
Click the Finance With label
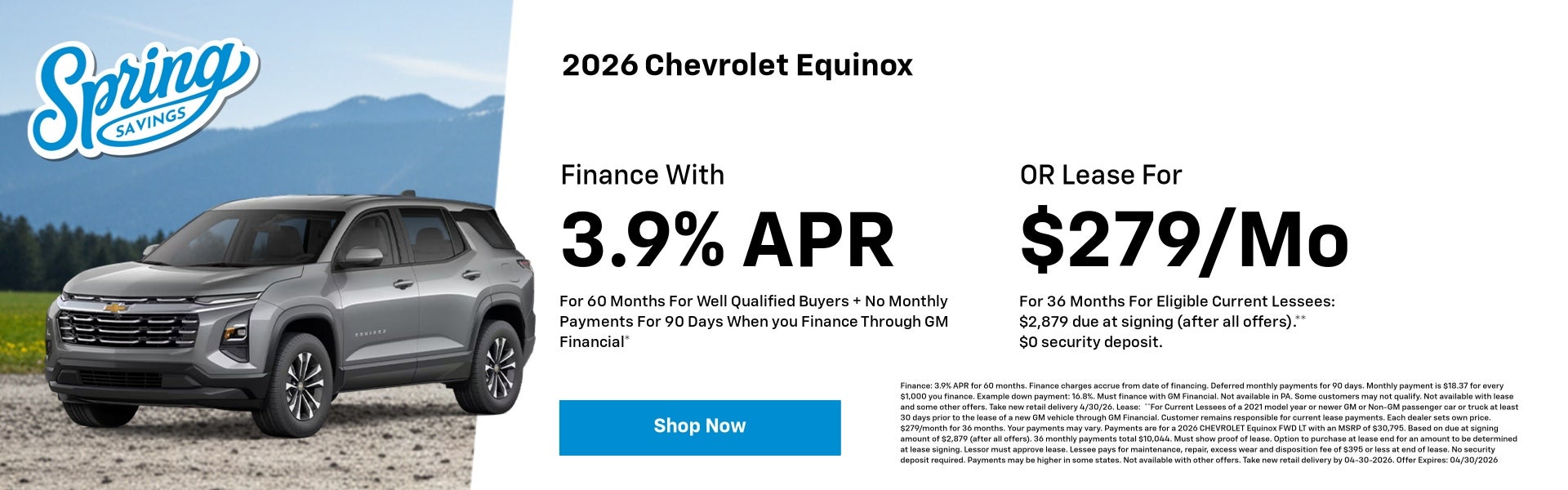[x=641, y=174]
